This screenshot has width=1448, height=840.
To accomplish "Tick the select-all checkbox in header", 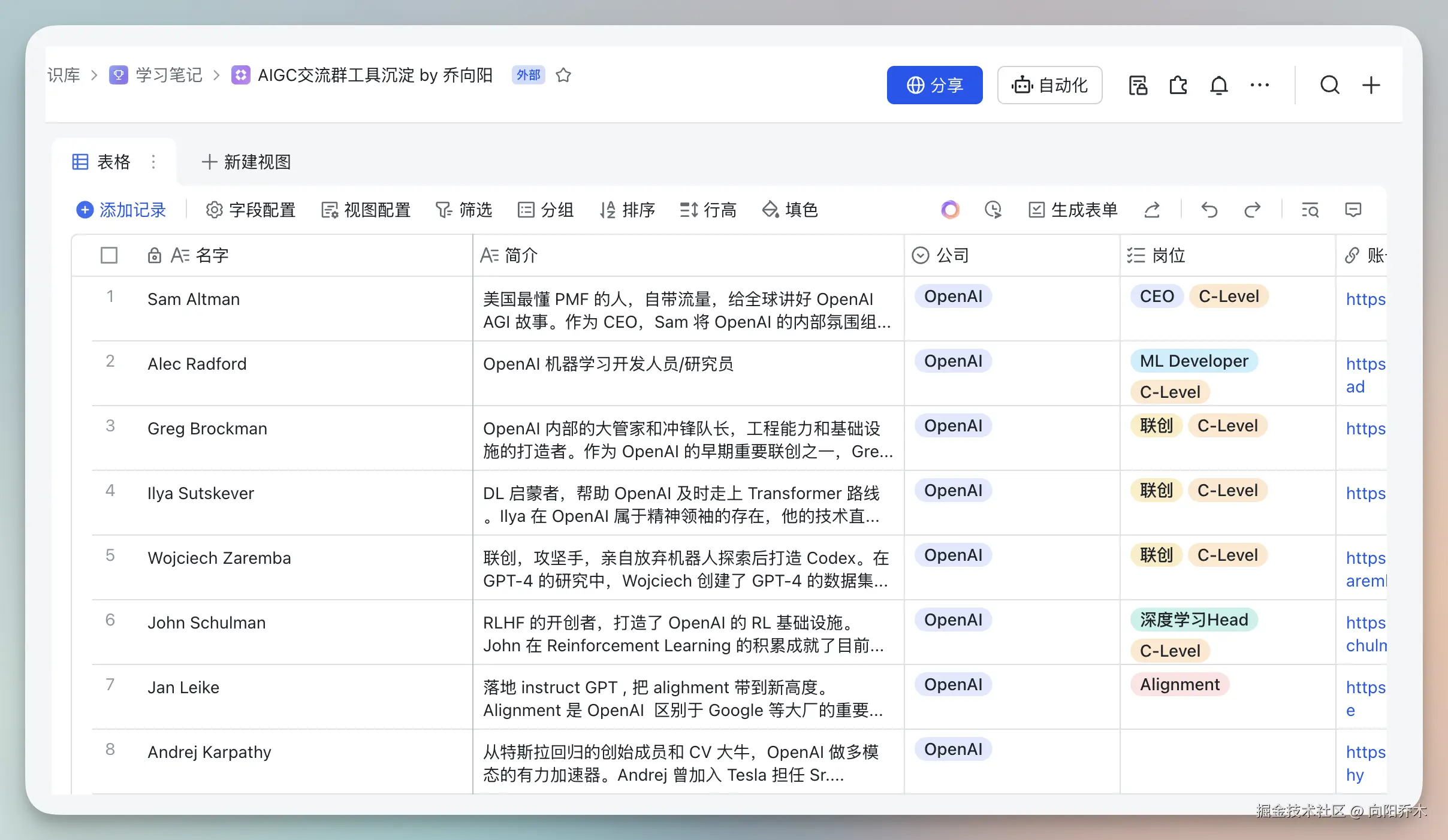I will point(109,255).
